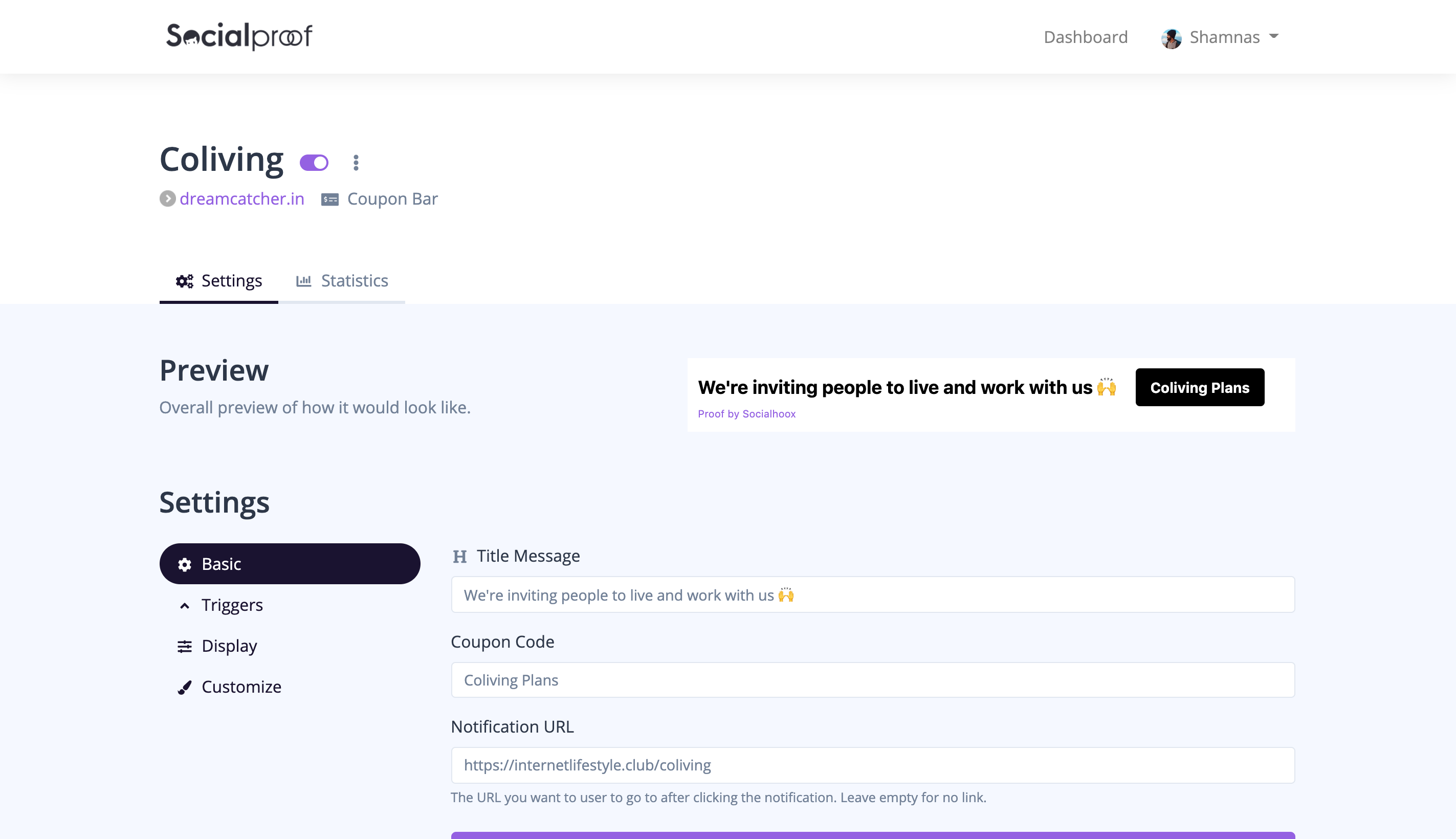Click the Customize paintbrush icon
1456x839 pixels.
tap(184, 688)
